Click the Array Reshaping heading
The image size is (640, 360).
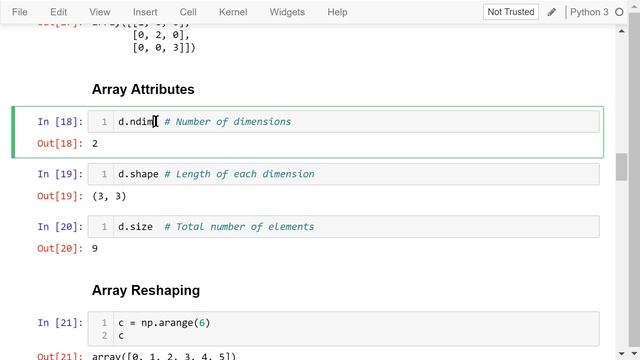[x=146, y=291]
